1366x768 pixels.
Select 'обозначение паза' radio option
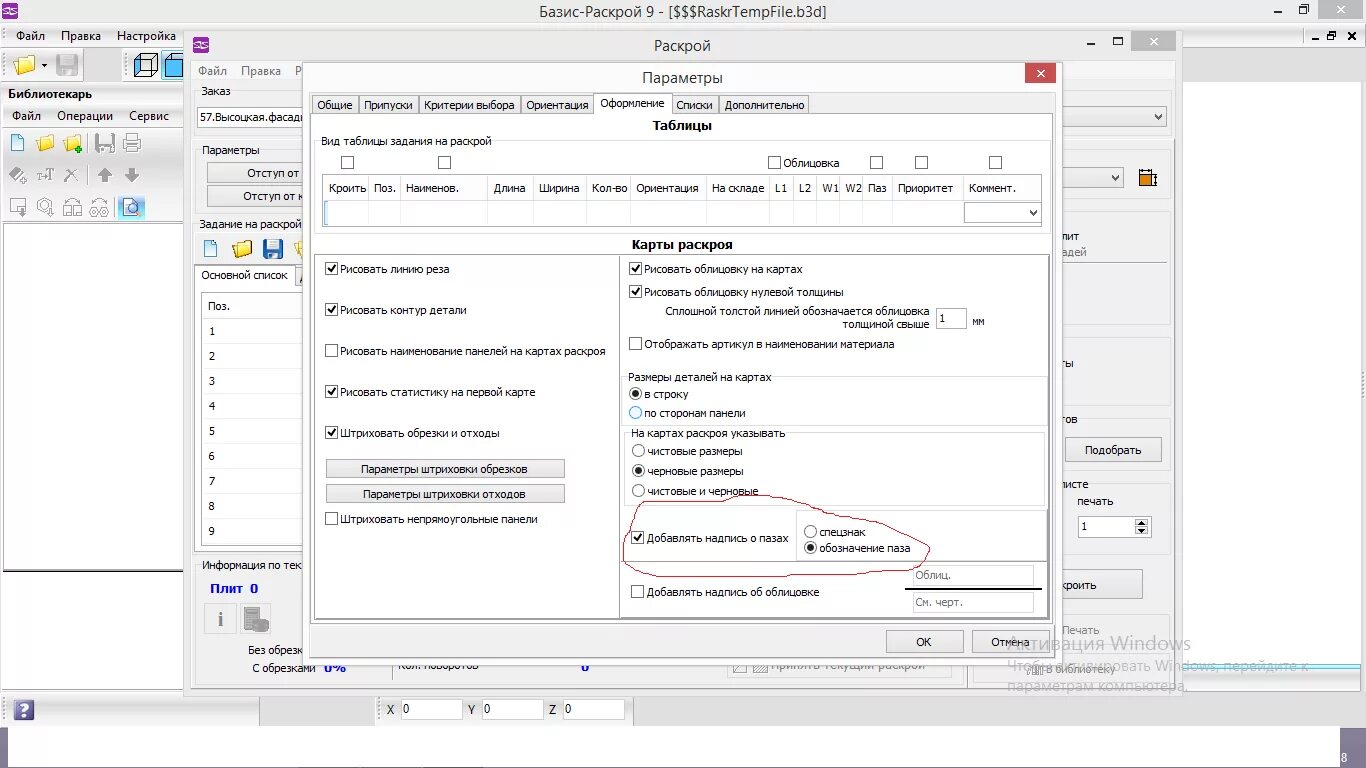(x=811, y=548)
